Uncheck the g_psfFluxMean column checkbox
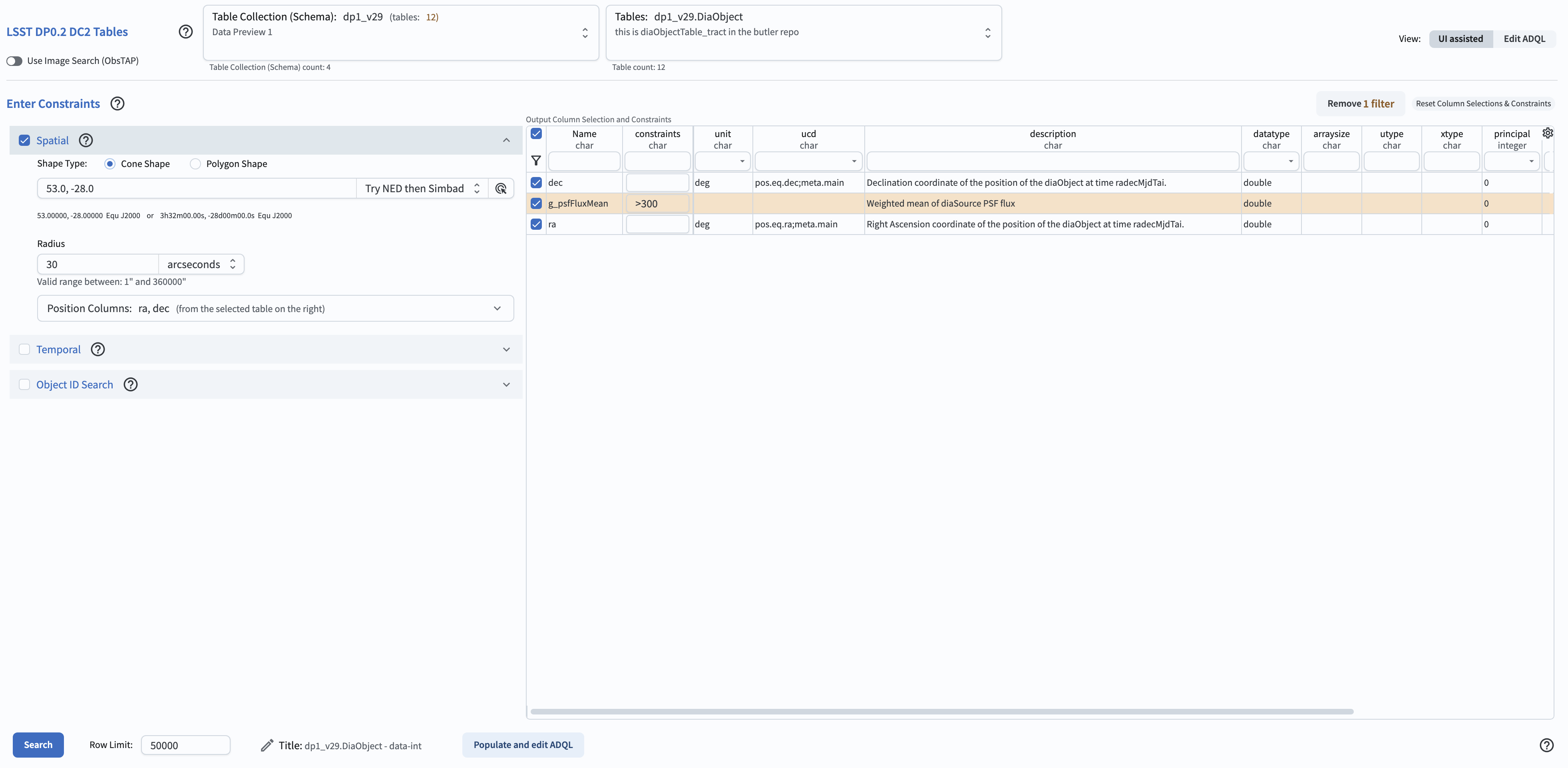This screenshot has width=1568, height=768. pos(535,203)
